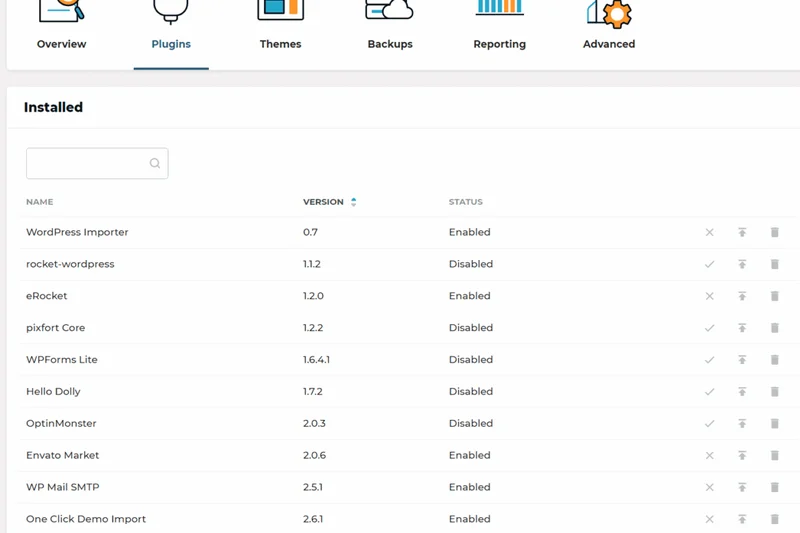Screen dimensions: 800x533
Task: Disable Envato Market with X icon
Action: (709, 455)
